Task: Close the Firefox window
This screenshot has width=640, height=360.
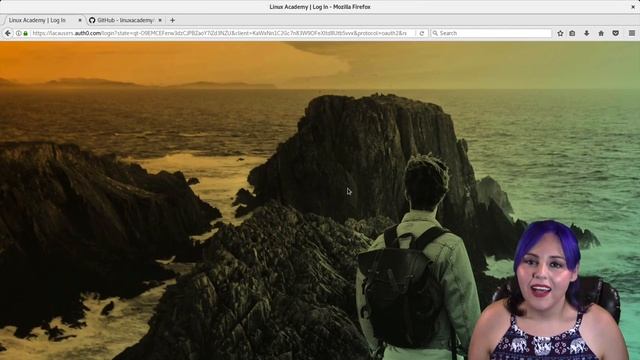Action: coord(633,7)
